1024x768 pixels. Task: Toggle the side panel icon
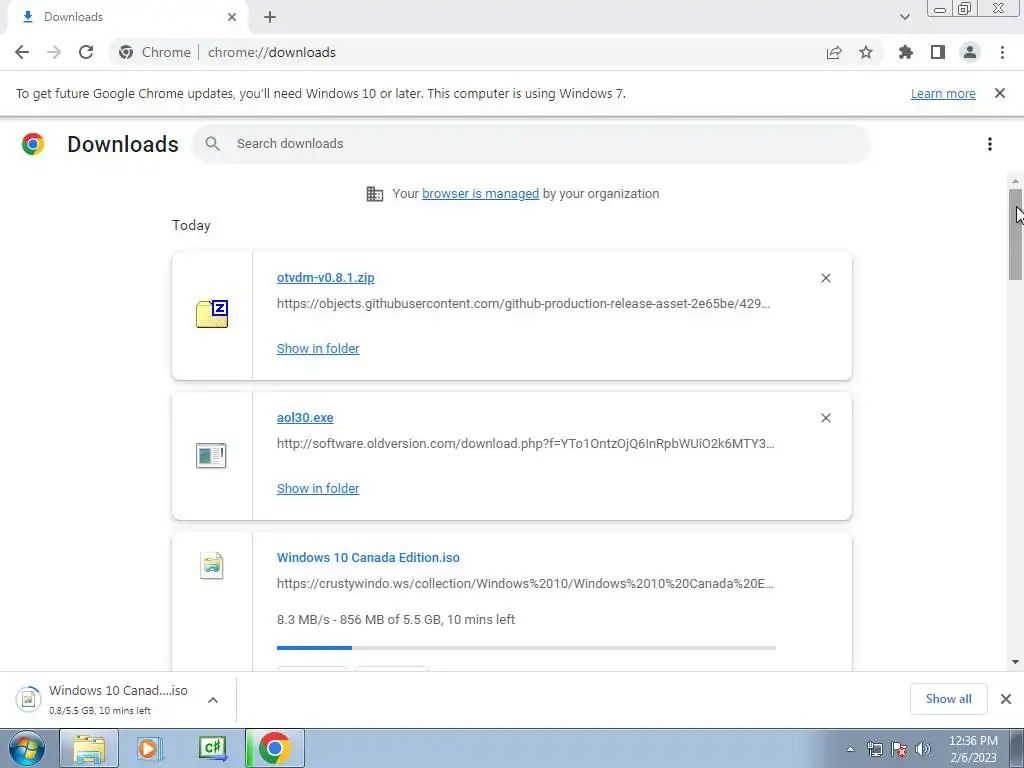[938, 52]
